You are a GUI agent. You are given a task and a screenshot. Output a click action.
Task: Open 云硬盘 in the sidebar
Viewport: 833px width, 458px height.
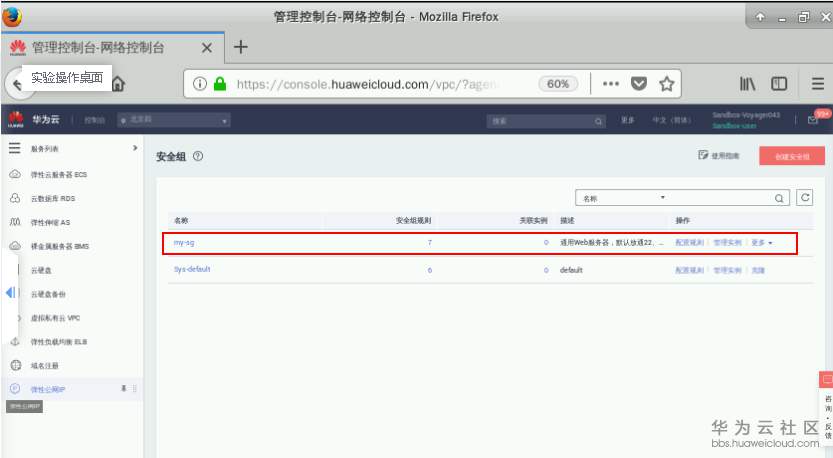(x=41, y=270)
